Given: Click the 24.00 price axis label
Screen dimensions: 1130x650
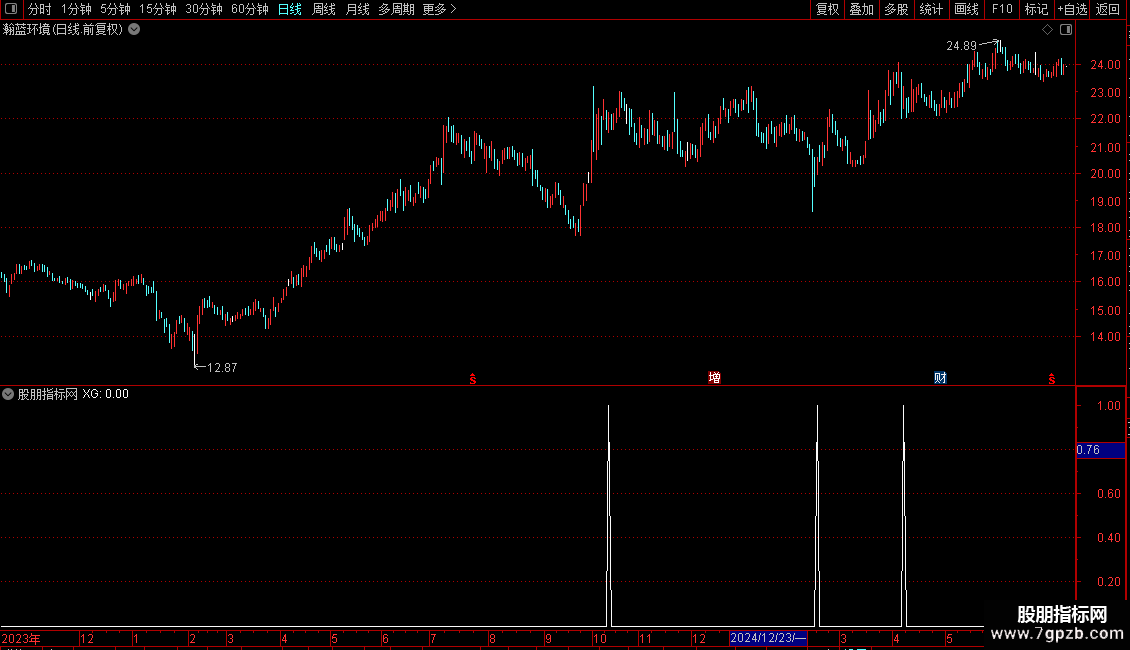Looking at the screenshot, I should [1105, 65].
